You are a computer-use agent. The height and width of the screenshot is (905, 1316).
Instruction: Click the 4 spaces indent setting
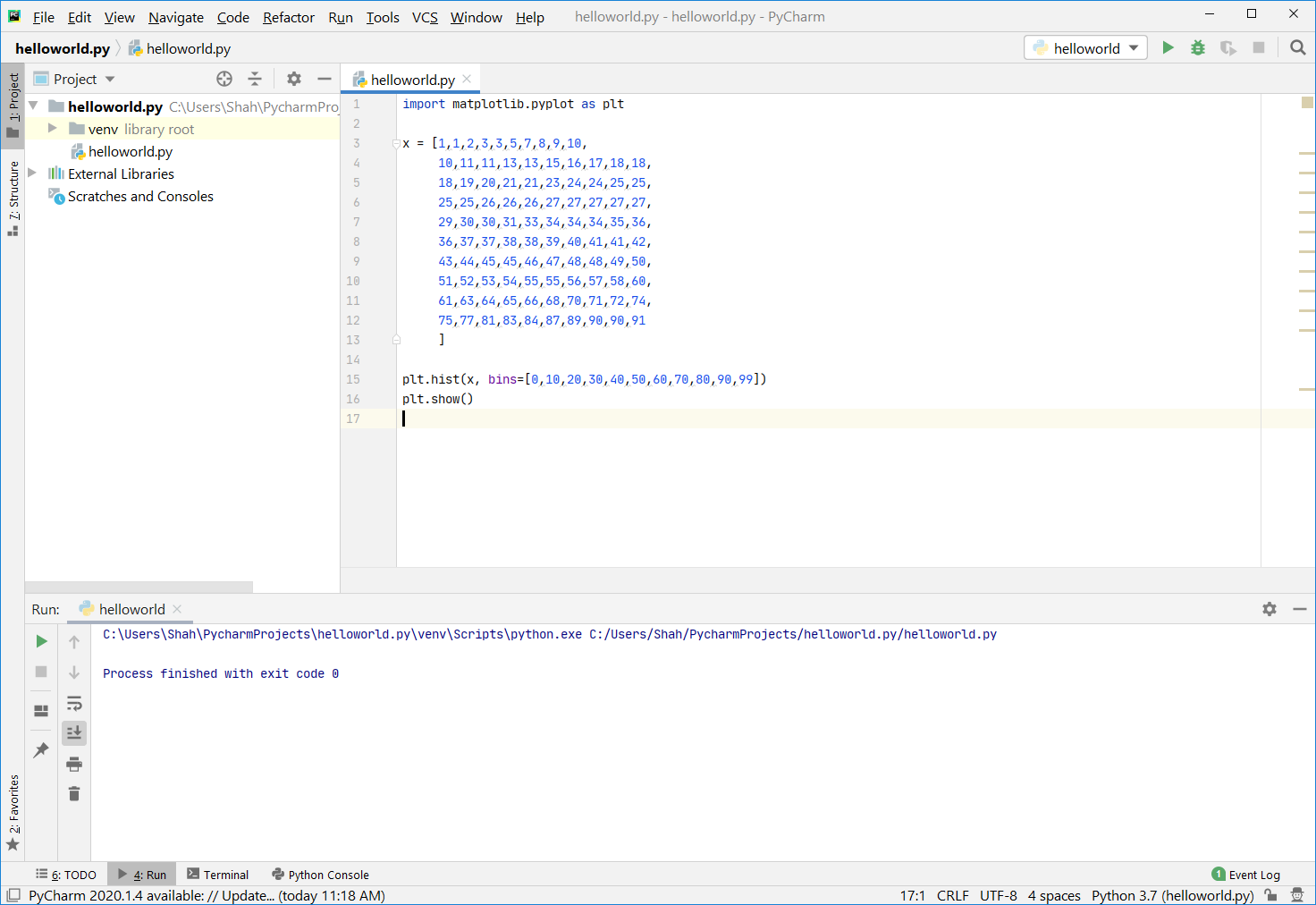pos(1054,895)
